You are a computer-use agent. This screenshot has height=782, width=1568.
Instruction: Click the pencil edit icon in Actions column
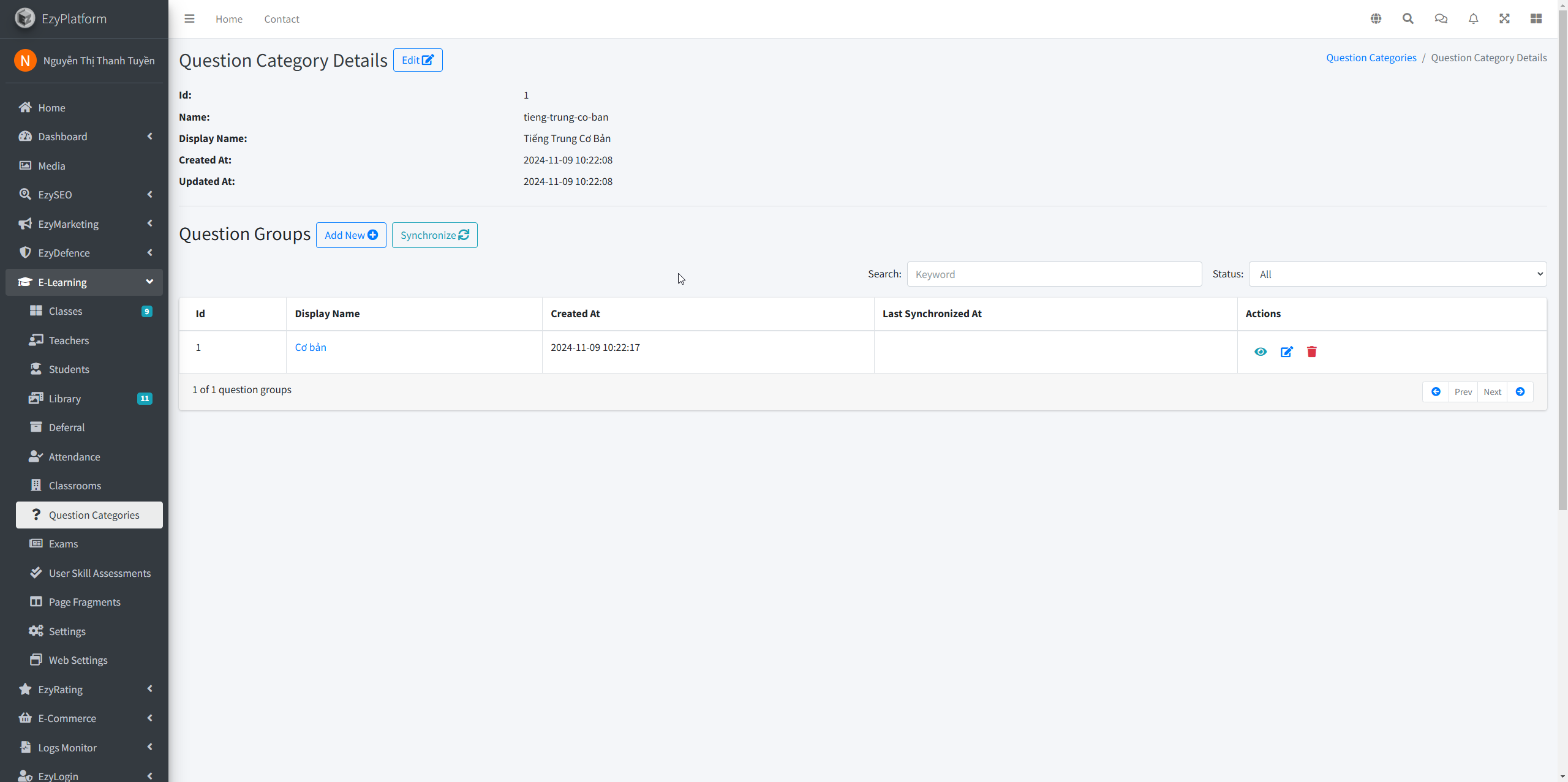(1286, 352)
